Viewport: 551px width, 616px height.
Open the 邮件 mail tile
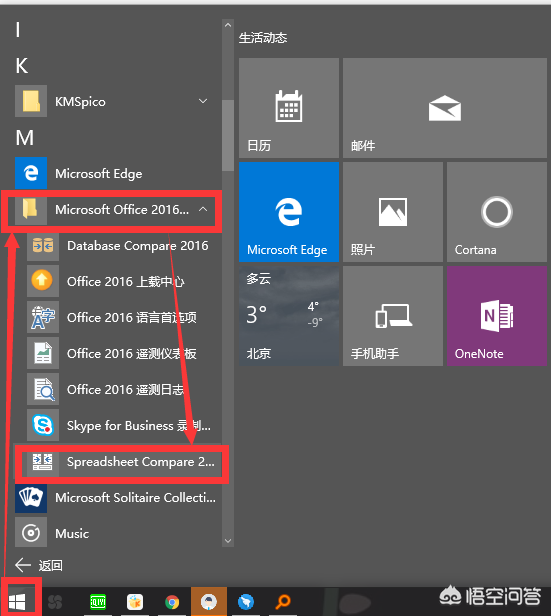445,108
